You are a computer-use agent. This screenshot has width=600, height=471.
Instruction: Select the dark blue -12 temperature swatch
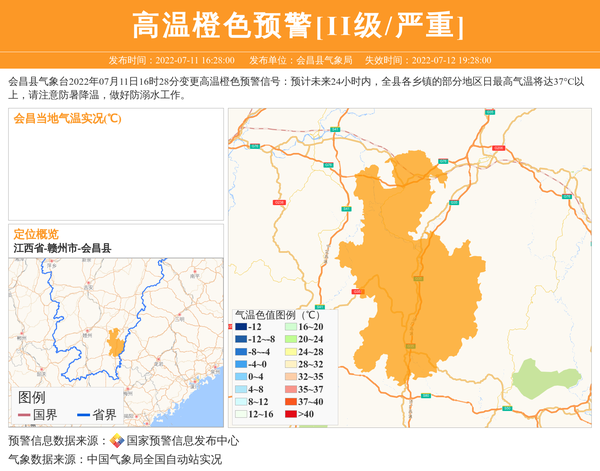pyautogui.click(x=241, y=327)
